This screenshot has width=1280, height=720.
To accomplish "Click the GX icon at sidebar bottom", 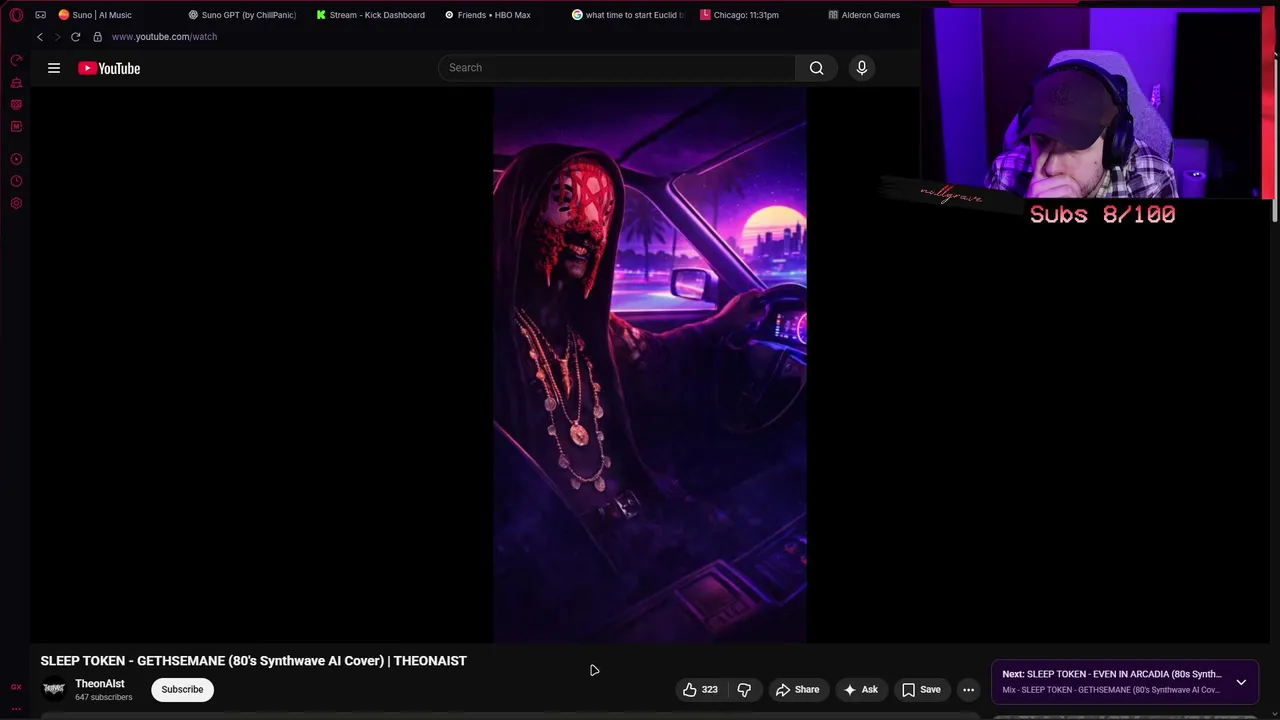I will (x=16, y=687).
